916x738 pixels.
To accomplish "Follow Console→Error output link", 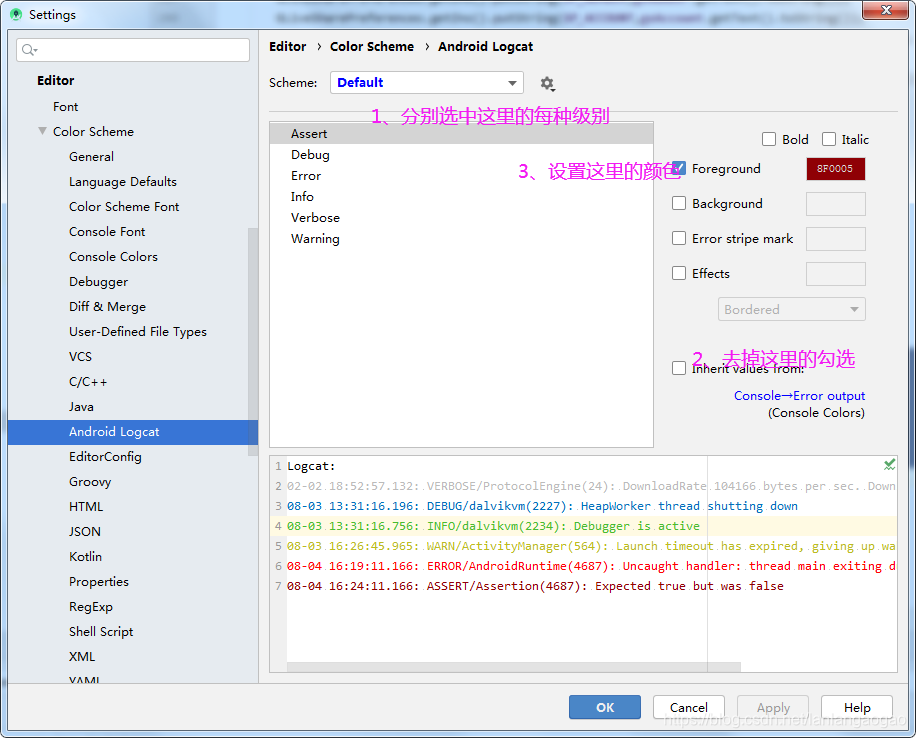I will pos(799,396).
